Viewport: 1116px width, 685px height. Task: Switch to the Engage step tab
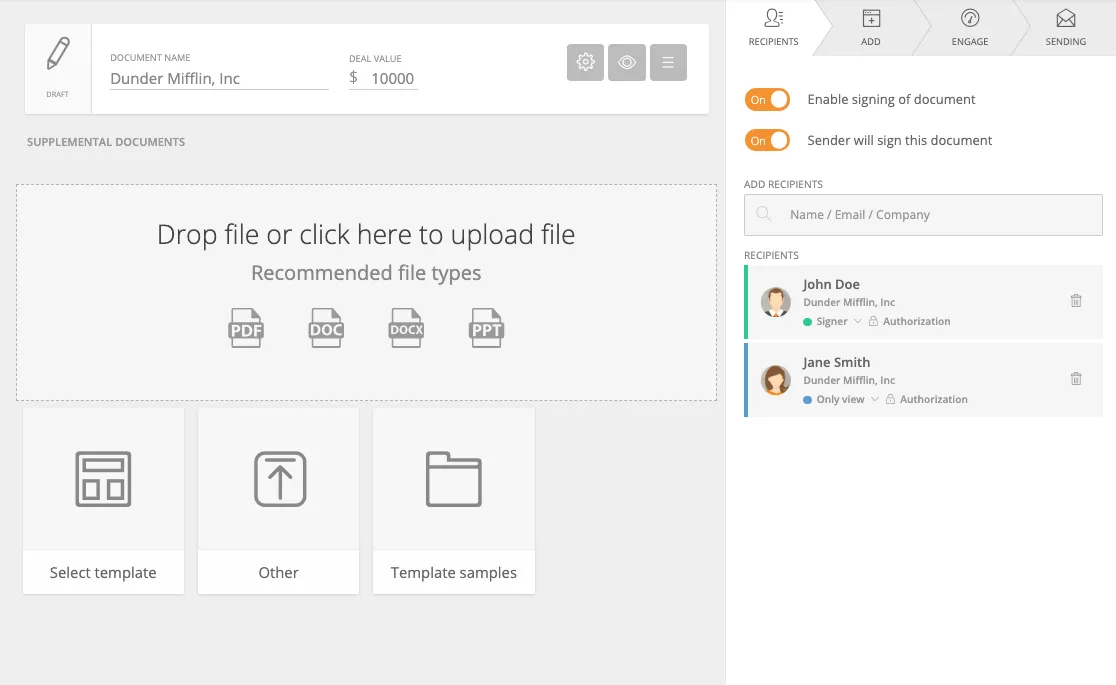point(970,28)
